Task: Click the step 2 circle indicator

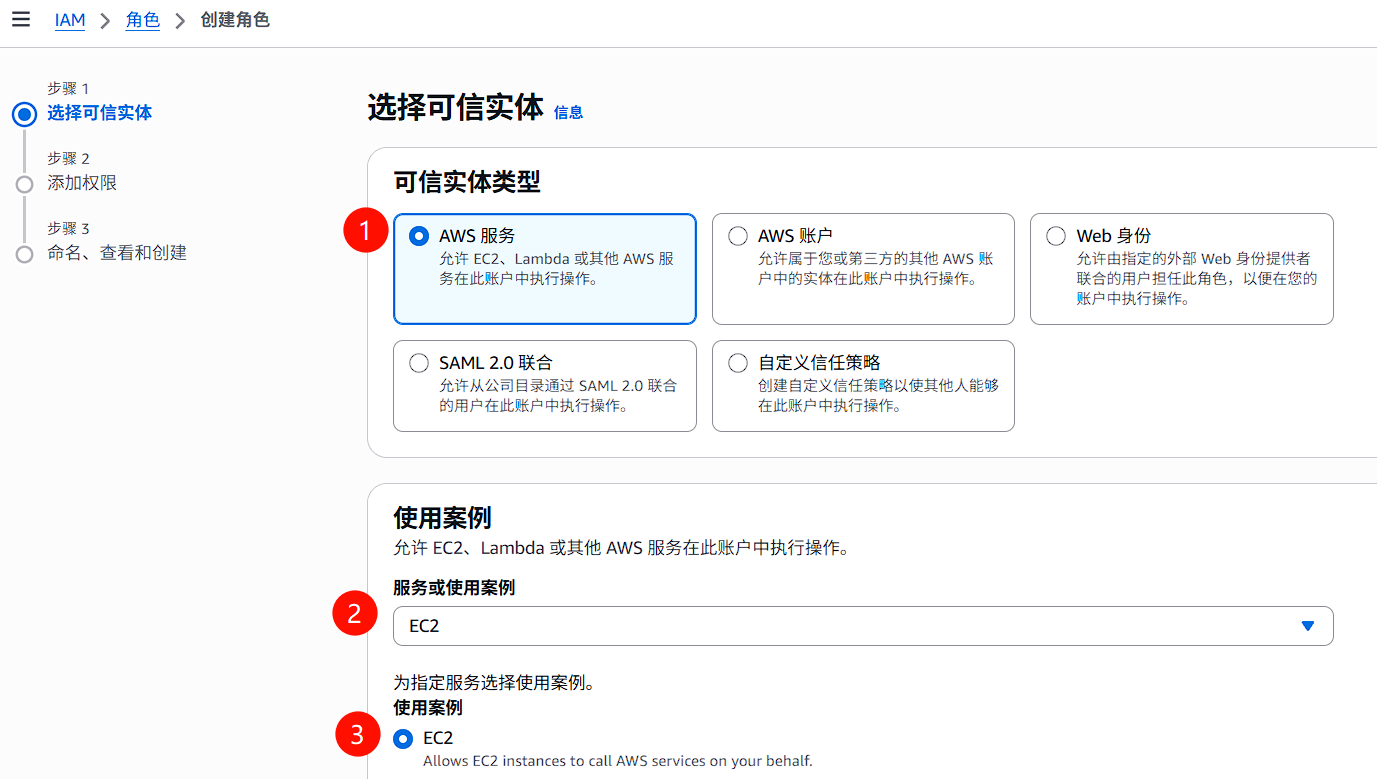Action: tap(25, 184)
